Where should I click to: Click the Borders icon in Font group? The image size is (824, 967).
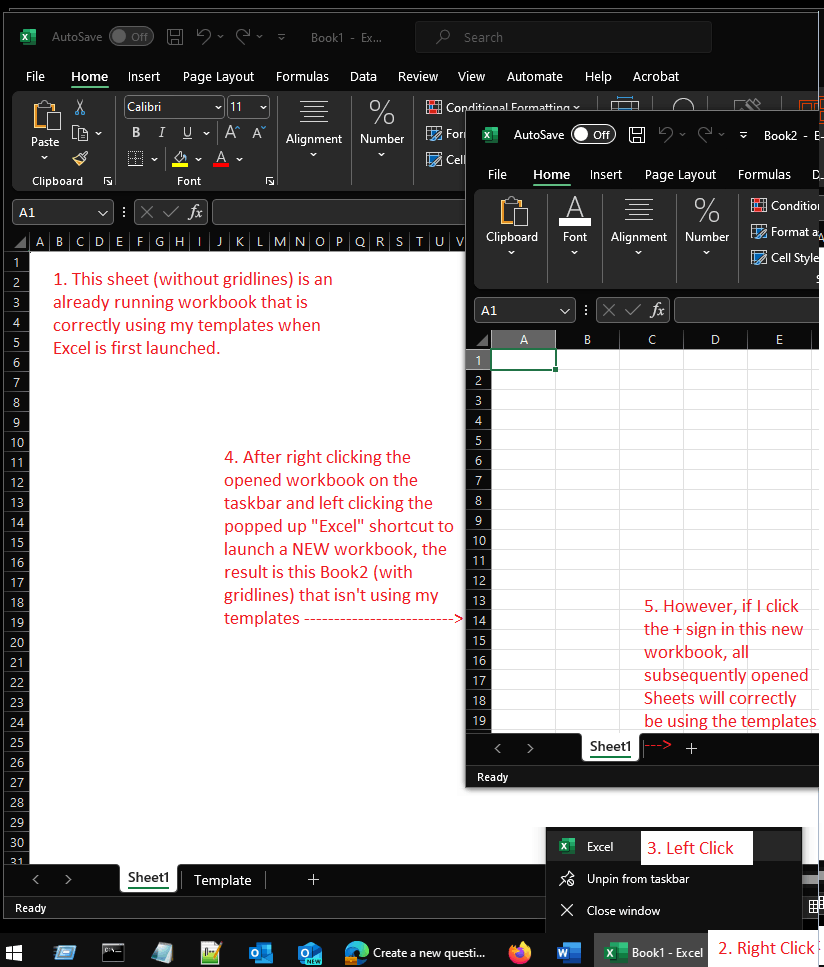135,158
